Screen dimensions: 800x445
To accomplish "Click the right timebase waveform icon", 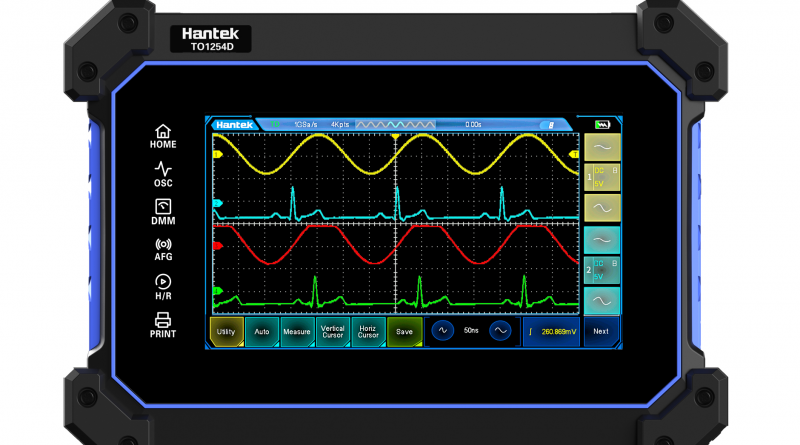I will (500, 331).
